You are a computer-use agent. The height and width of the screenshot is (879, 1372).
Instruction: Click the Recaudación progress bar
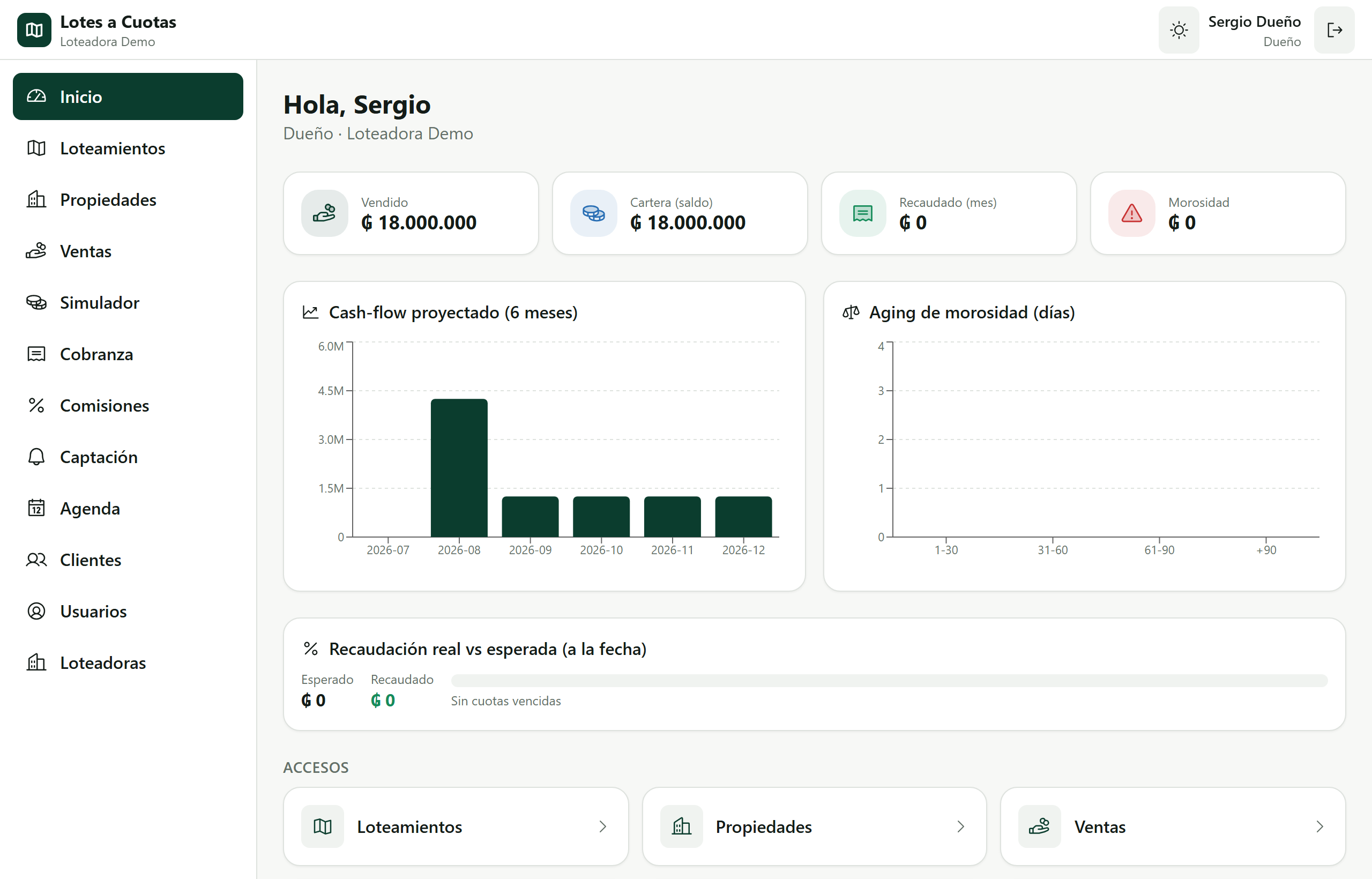889,680
